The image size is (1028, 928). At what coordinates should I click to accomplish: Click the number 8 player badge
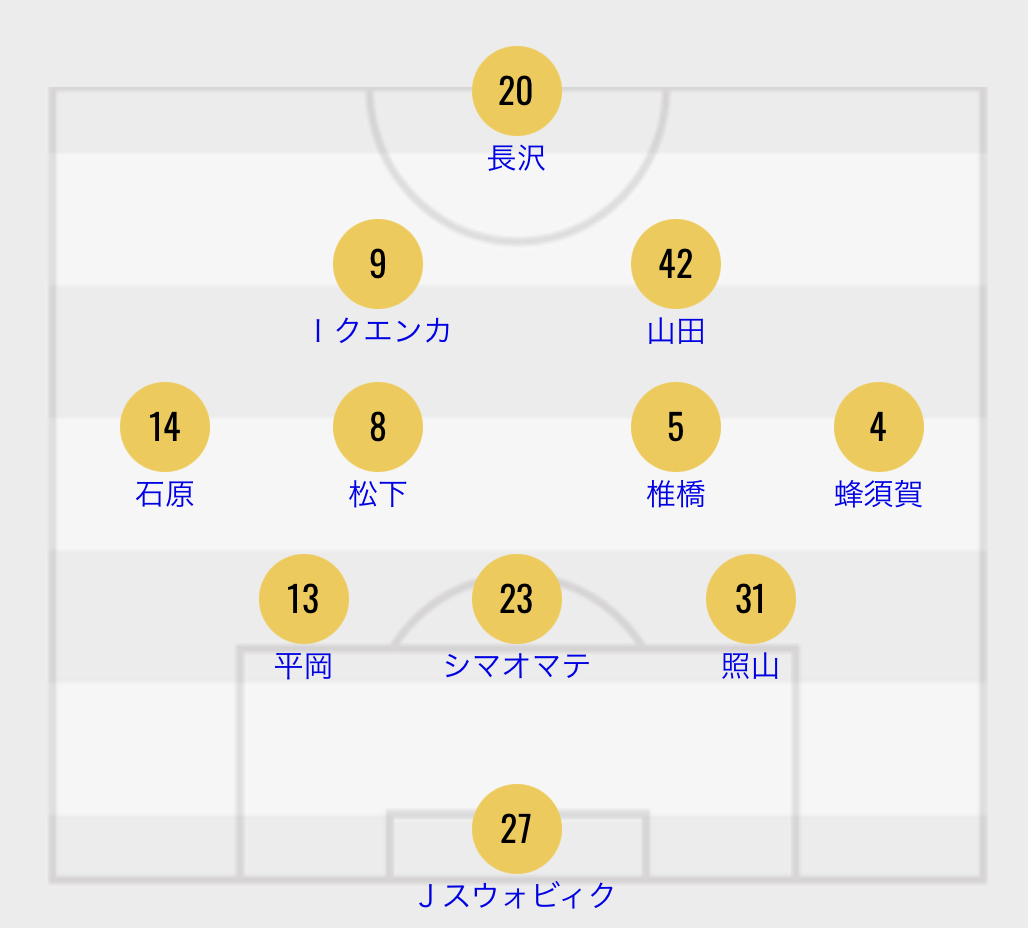point(377,427)
